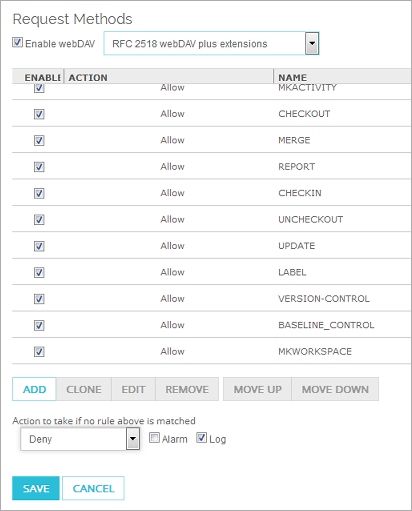This screenshot has height=511, width=412.
Task: Click Allow action in the CHECKOUT row
Action: coord(172,114)
